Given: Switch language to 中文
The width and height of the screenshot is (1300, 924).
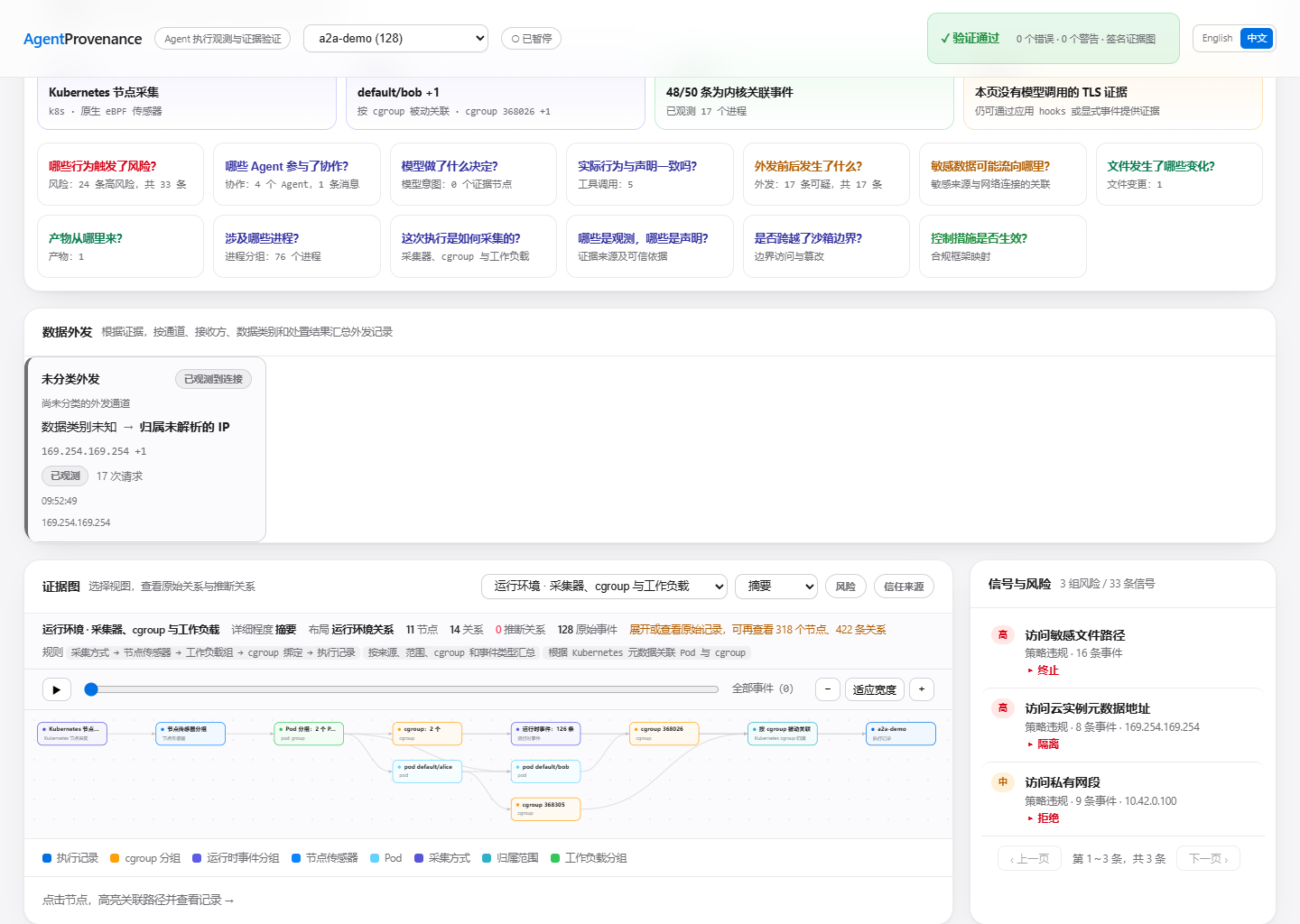Looking at the screenshot, I should [1257, 39].
